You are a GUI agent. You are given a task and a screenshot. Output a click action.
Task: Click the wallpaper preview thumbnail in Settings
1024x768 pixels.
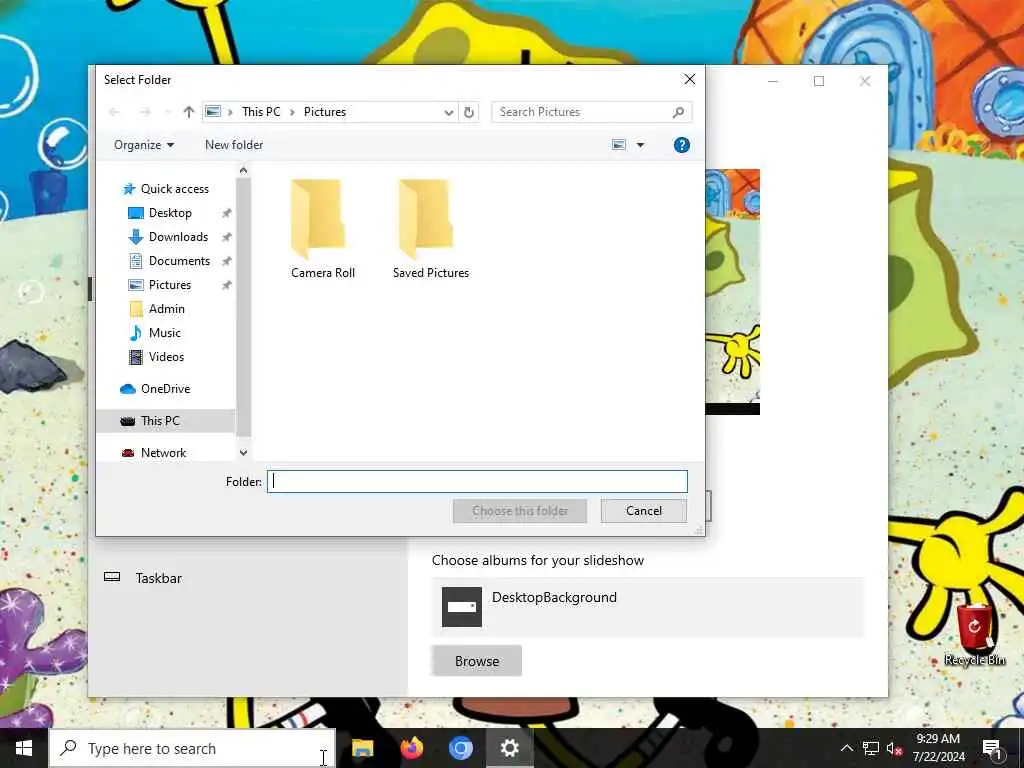pyautogui.click(x=733, y=292)
